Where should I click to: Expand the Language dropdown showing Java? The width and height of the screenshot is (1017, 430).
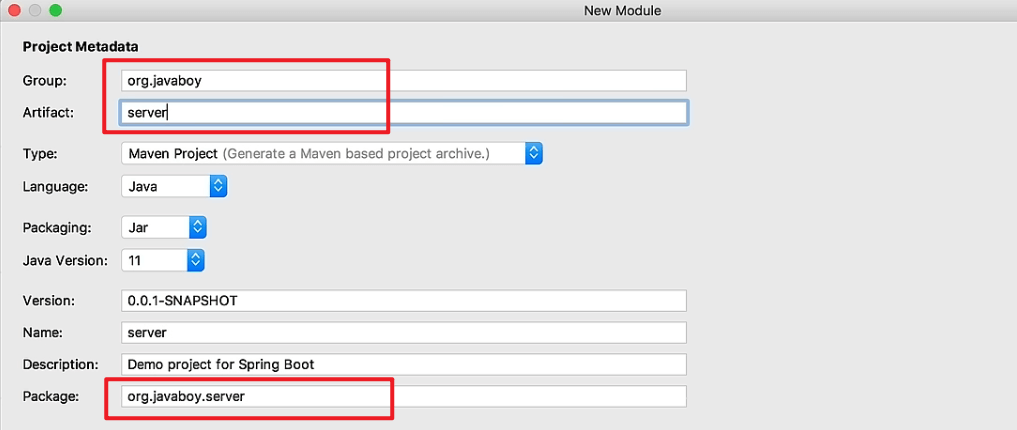tap(174, 186)
